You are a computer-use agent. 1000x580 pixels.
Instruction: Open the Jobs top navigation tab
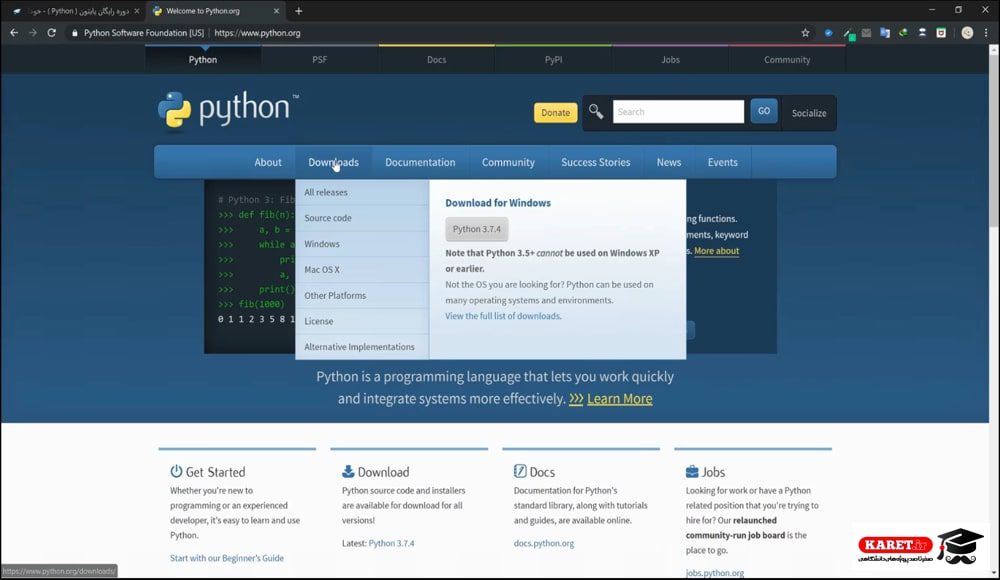(x=670, y=59)
